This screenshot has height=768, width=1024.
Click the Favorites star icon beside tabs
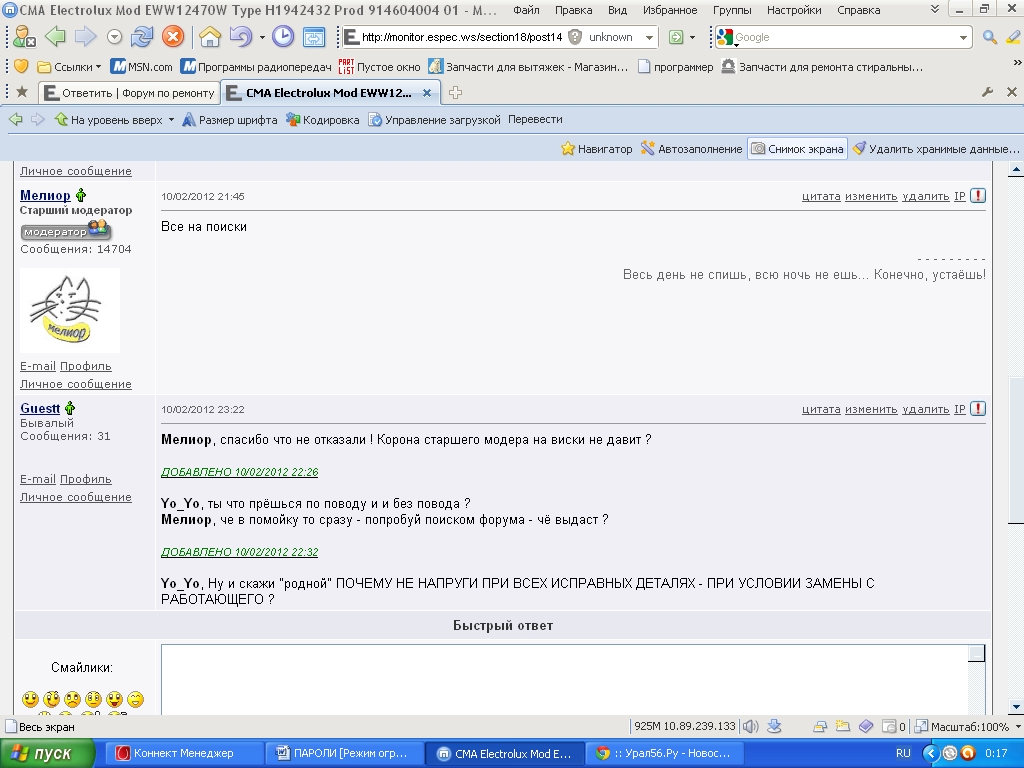(x=22, y=92)
